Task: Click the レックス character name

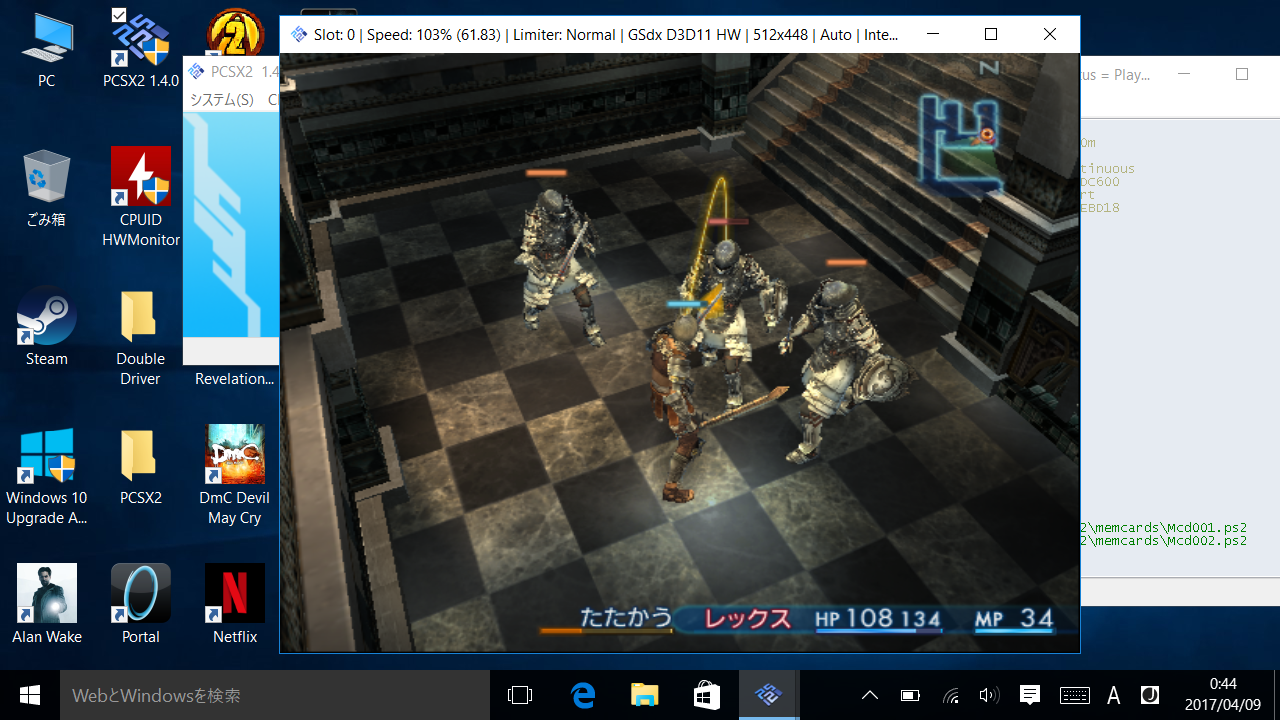Action: point(747,619)
